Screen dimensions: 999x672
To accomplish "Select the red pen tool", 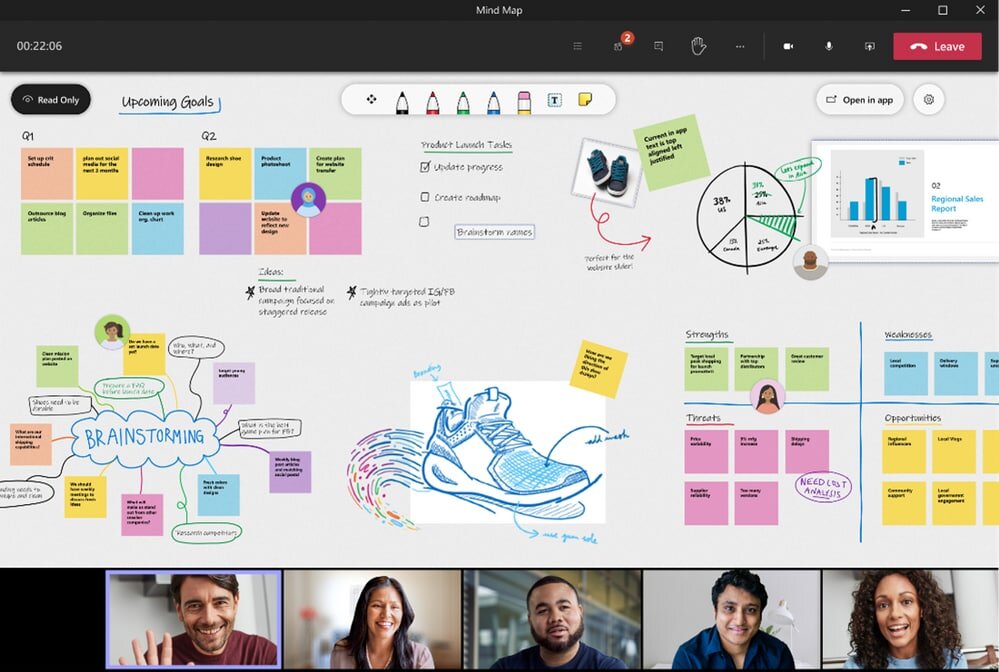I will 432,100.
